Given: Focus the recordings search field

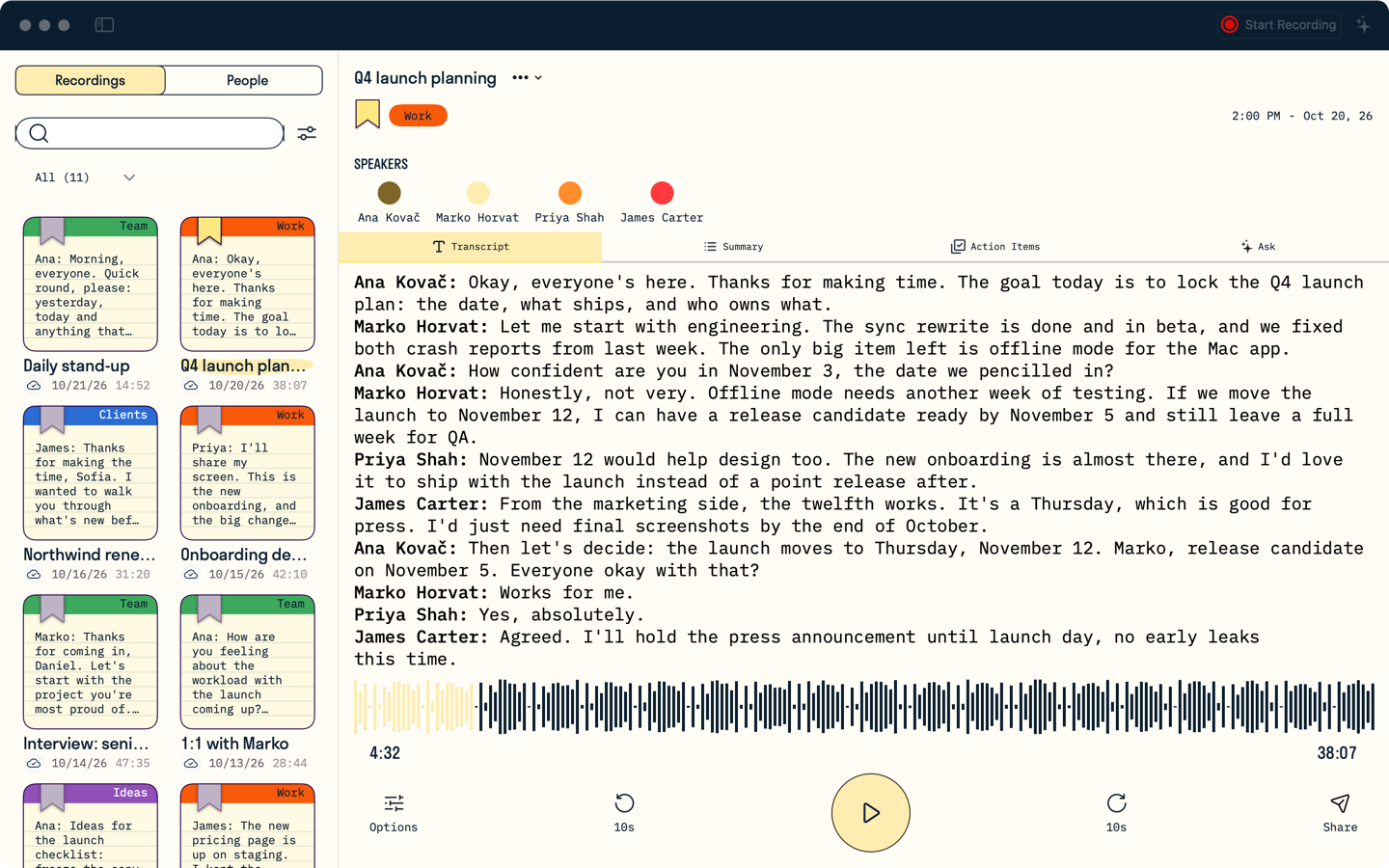Looking at the screenshot, I should click(x=150, y=133).
